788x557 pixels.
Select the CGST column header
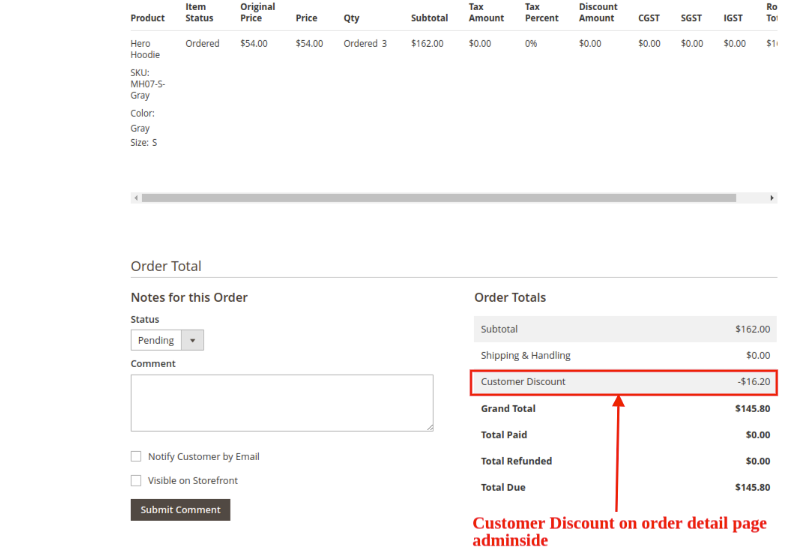pos(649,18)
